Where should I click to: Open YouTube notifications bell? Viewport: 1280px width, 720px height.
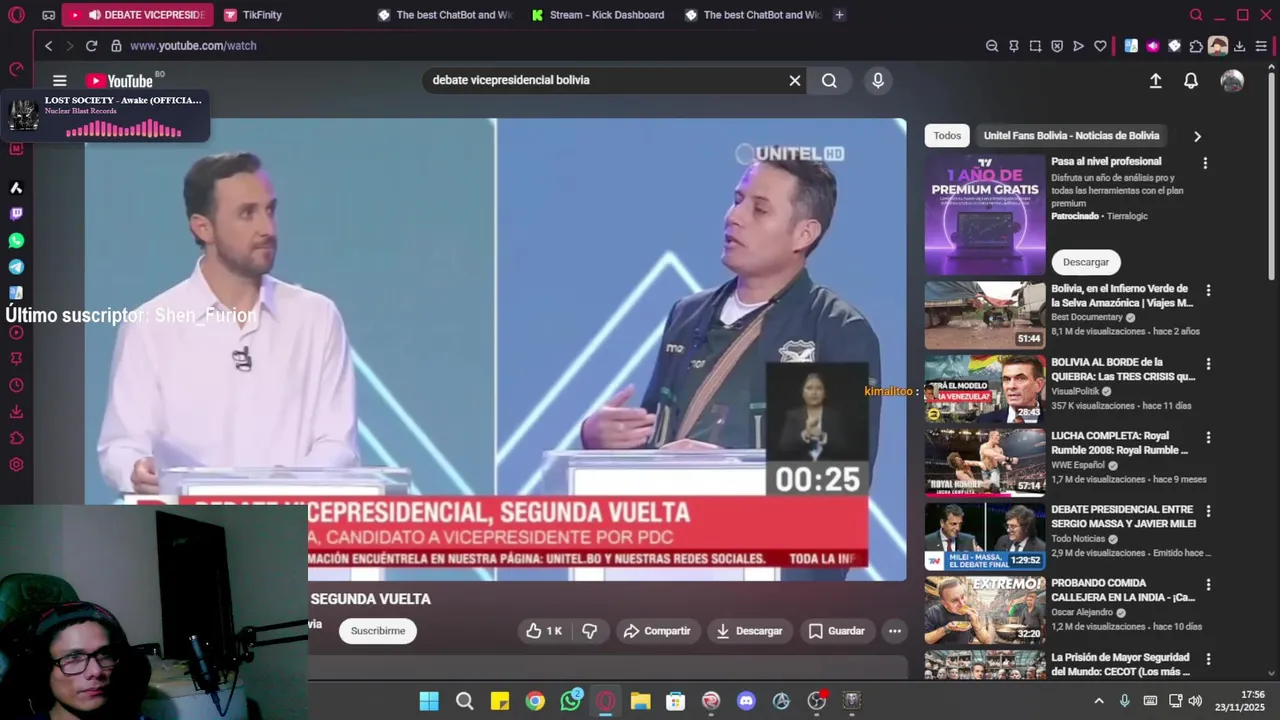(1191, 81)
